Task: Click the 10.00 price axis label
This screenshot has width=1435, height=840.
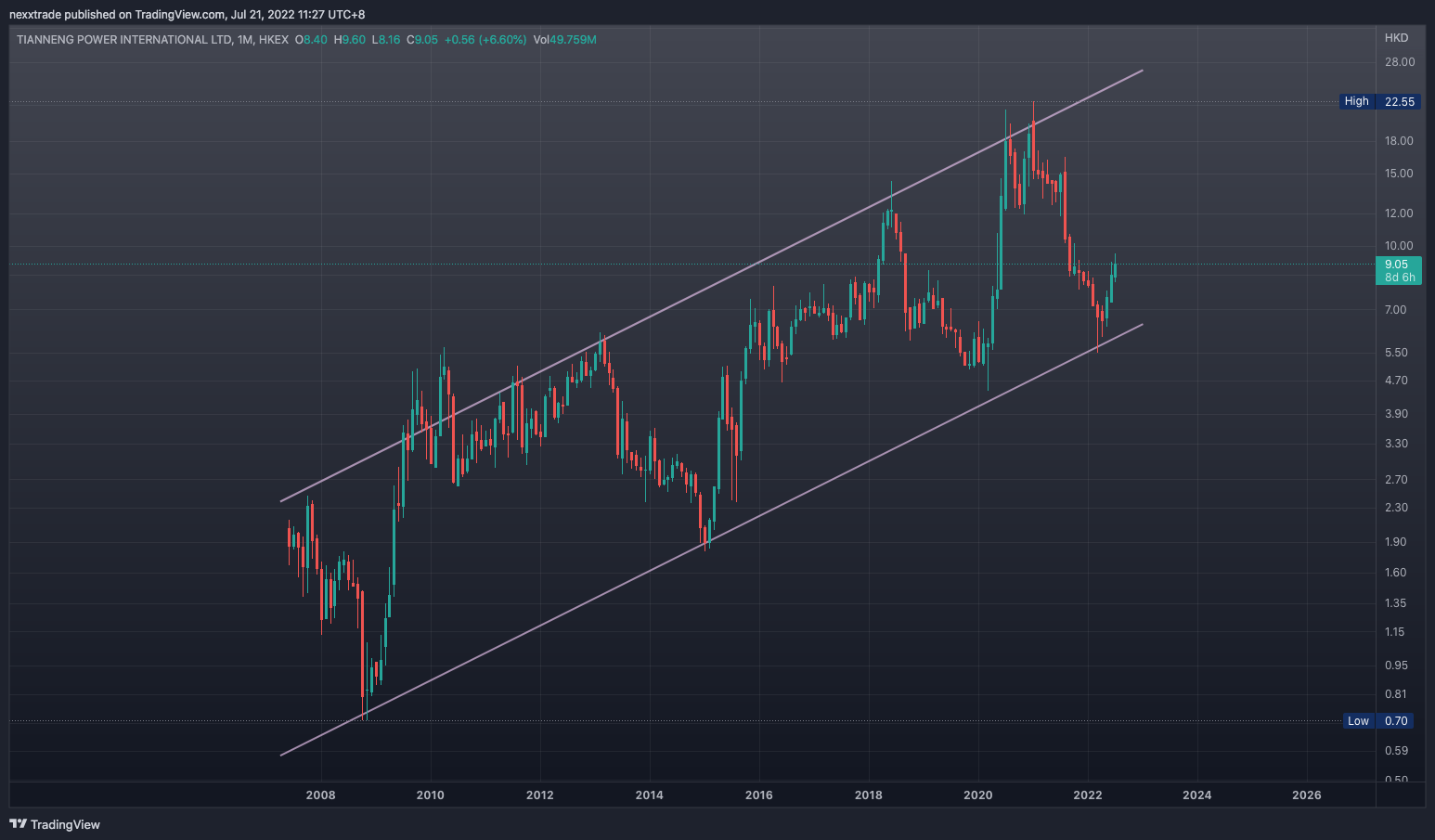Action: pyautogui.click(x=1399, y=247)
